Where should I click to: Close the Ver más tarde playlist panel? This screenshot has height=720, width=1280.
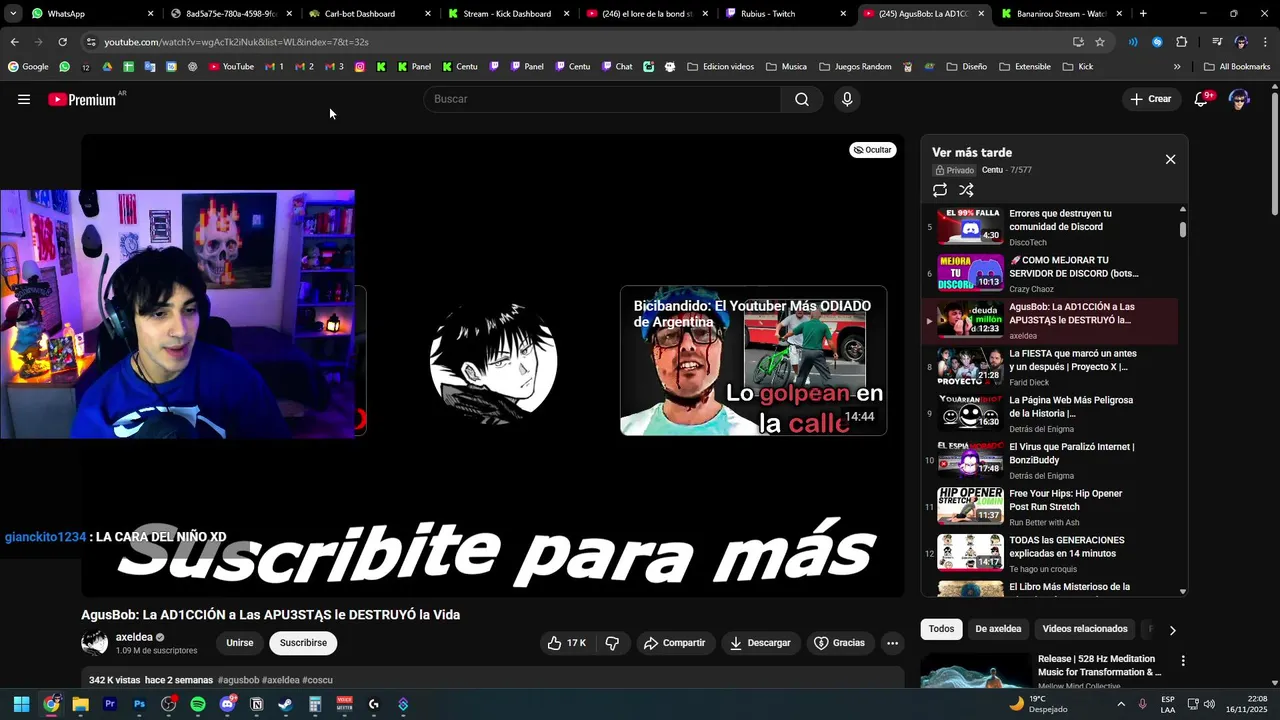coord(1170,159)
